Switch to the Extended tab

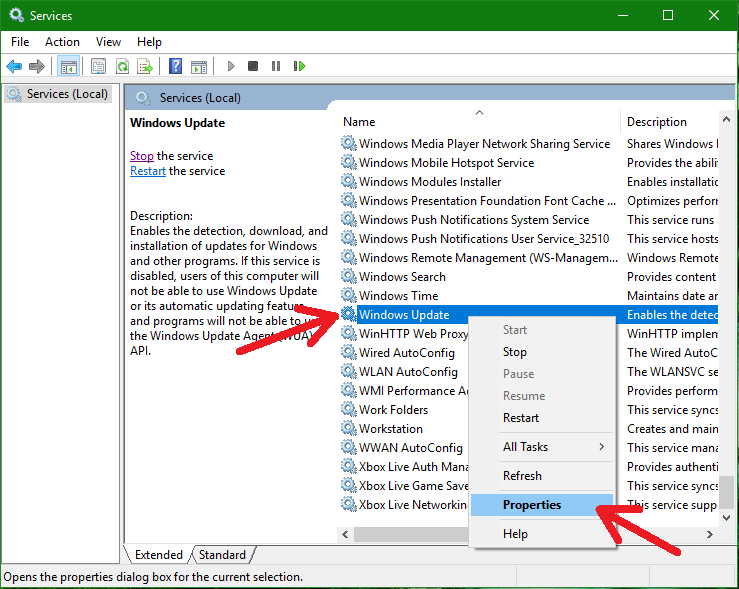pos(158,555)
